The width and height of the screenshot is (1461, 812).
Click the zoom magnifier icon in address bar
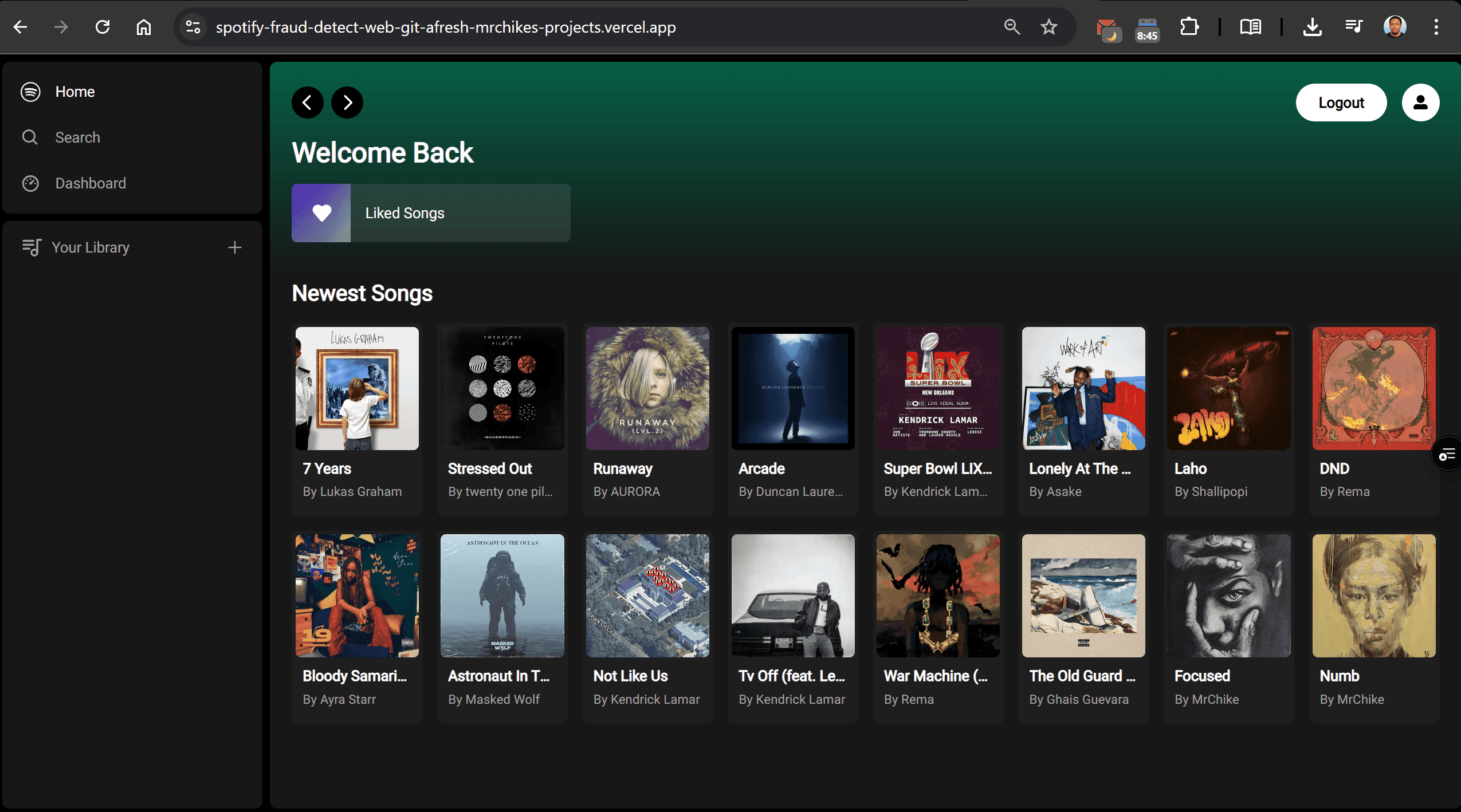click(1012, 27)
